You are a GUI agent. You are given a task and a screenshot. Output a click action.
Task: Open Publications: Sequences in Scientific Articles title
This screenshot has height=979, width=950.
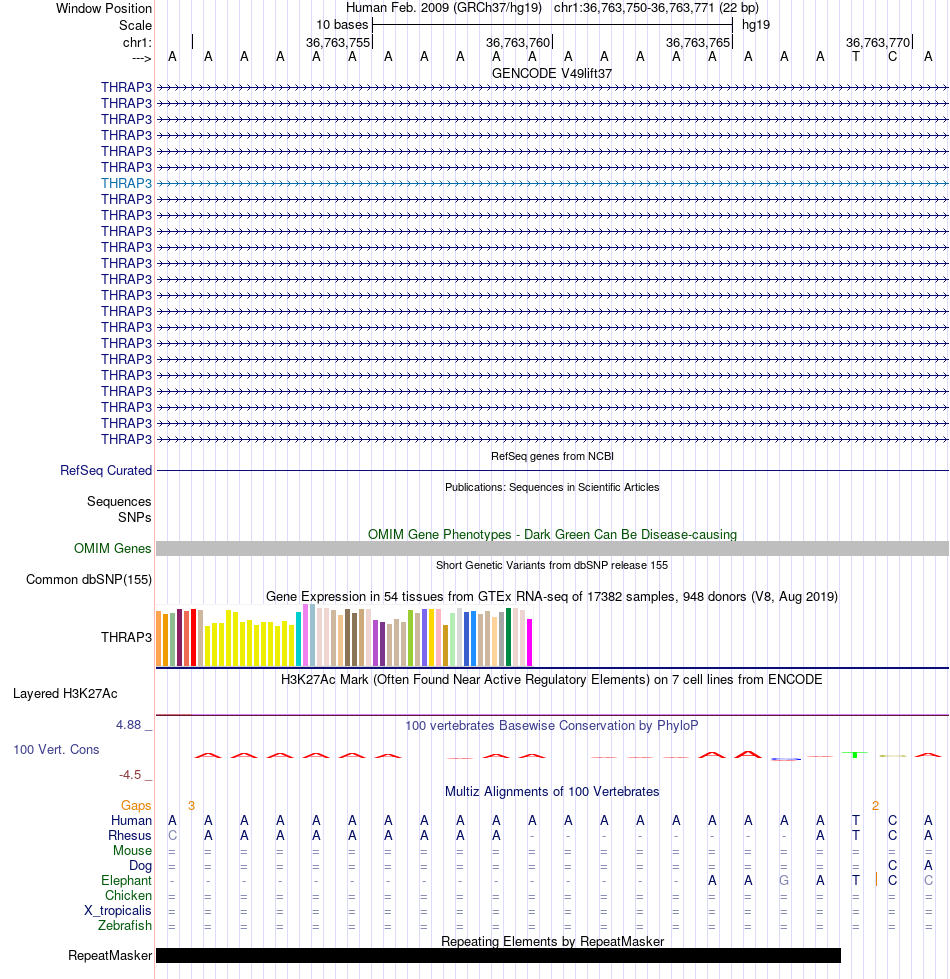[x=552, y=487]
